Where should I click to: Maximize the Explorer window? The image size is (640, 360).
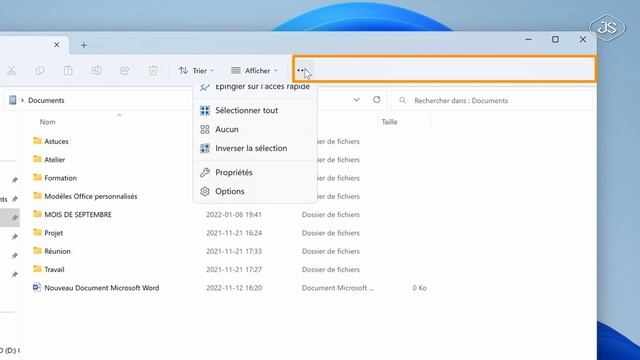point(556,40)
